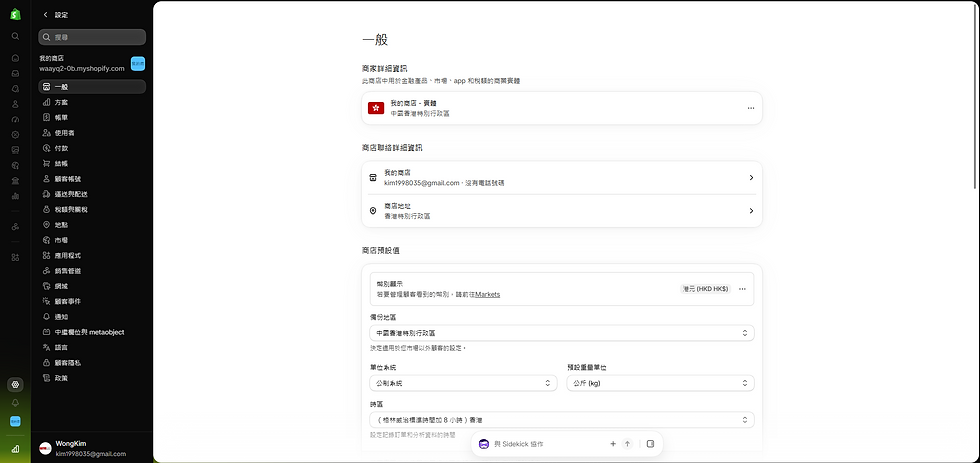Open the 單位系統 dropdown showing 公制系統
Screen dimensions: 980x463
point(463,383)
